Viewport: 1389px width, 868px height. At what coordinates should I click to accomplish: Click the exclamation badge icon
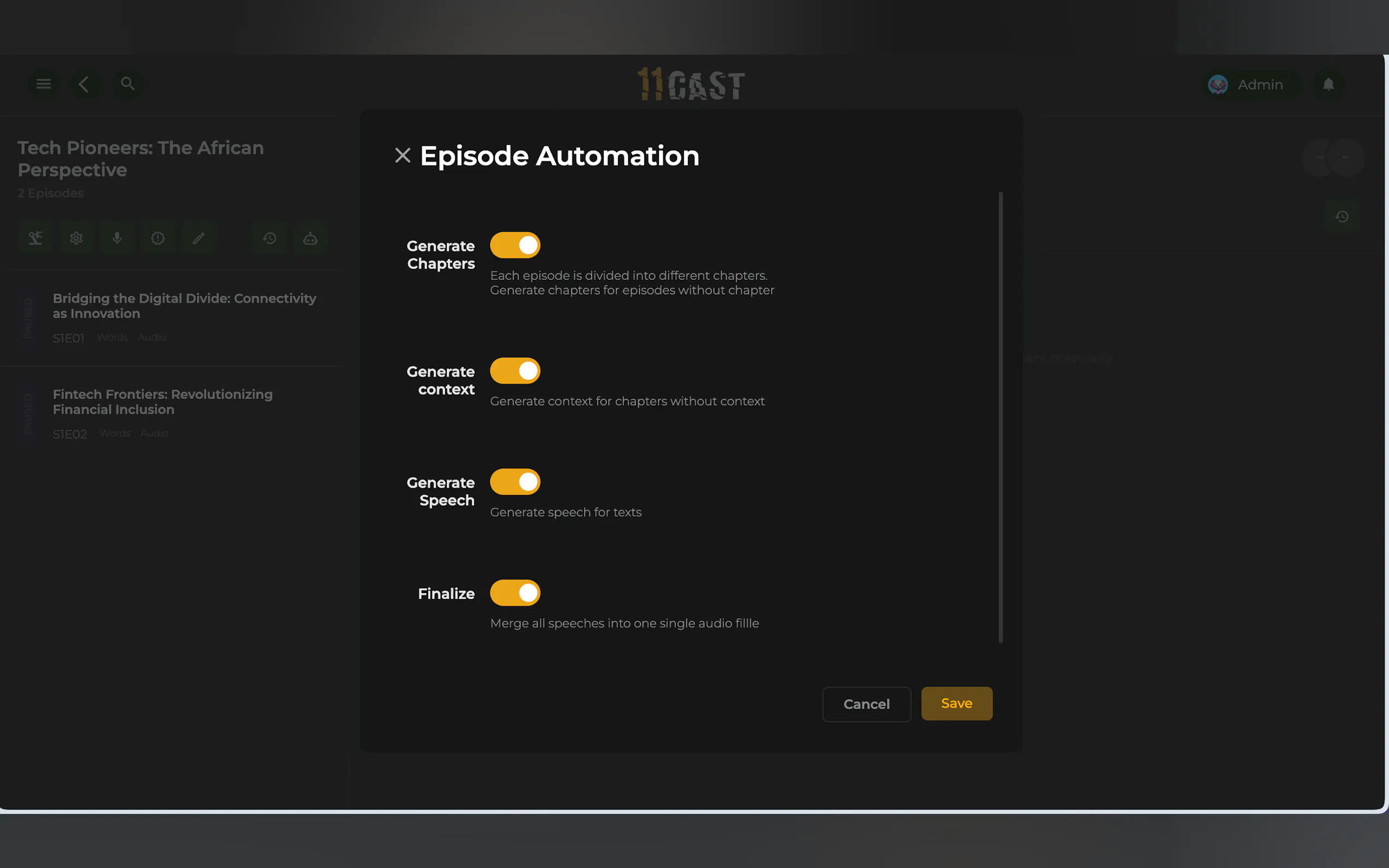tap(158, 238)
